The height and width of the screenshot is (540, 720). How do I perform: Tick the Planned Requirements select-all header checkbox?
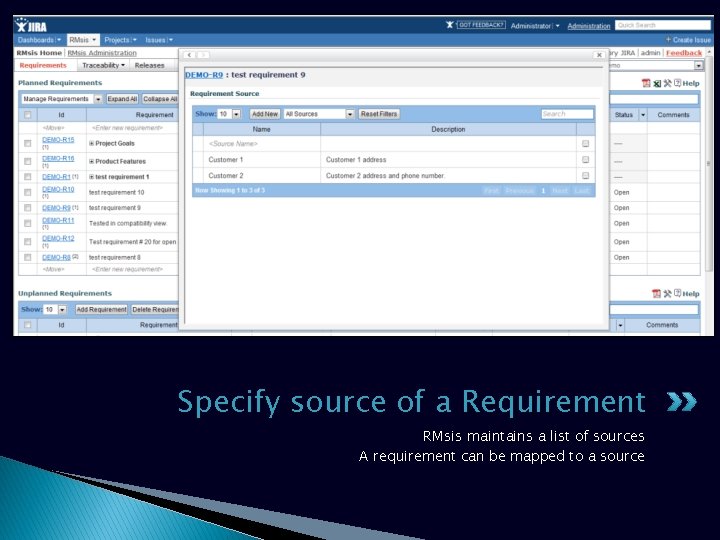tap(28, 115)
